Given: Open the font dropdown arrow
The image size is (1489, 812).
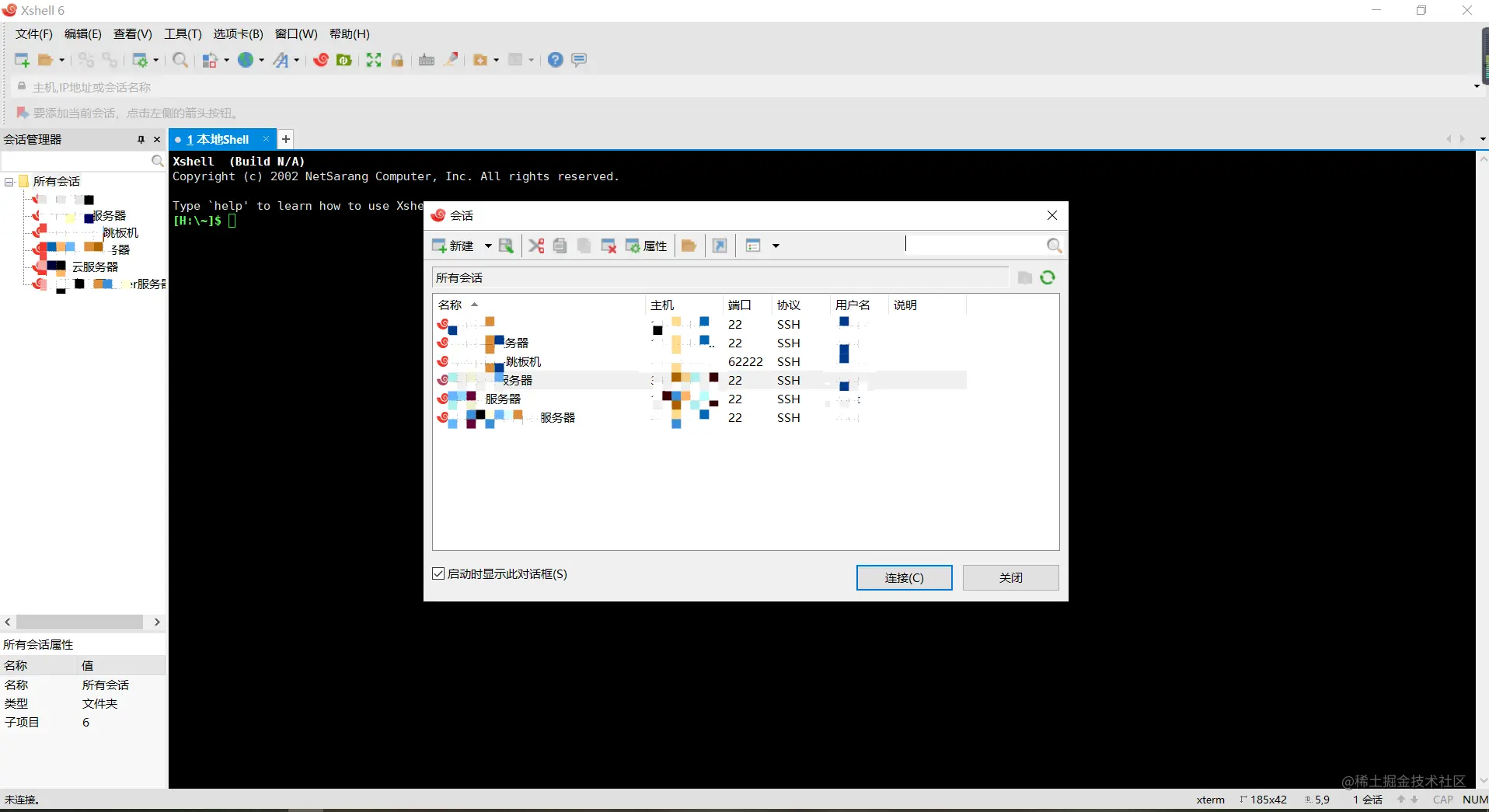Looking at the screenshot, I should (x=297, y=60).
